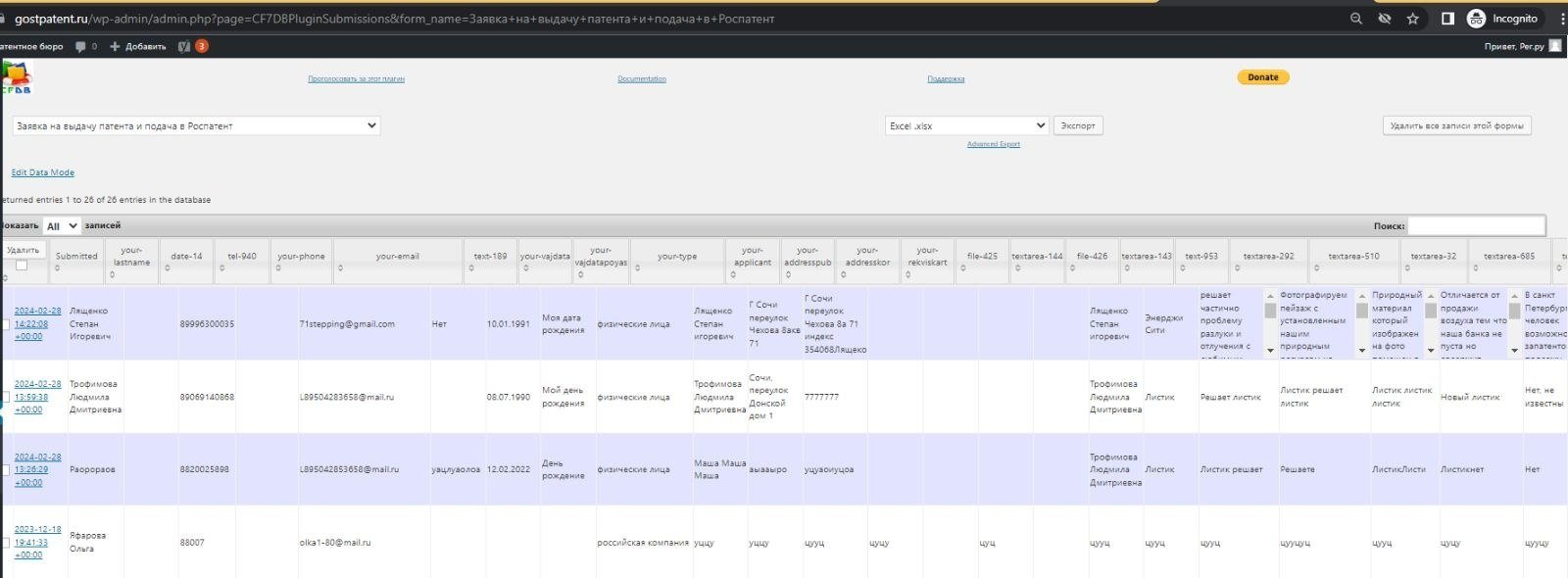Screen dimensions: 1568x578
Task: Click the browser zoom magnifier icon
Action: (x=1356, y=19)
